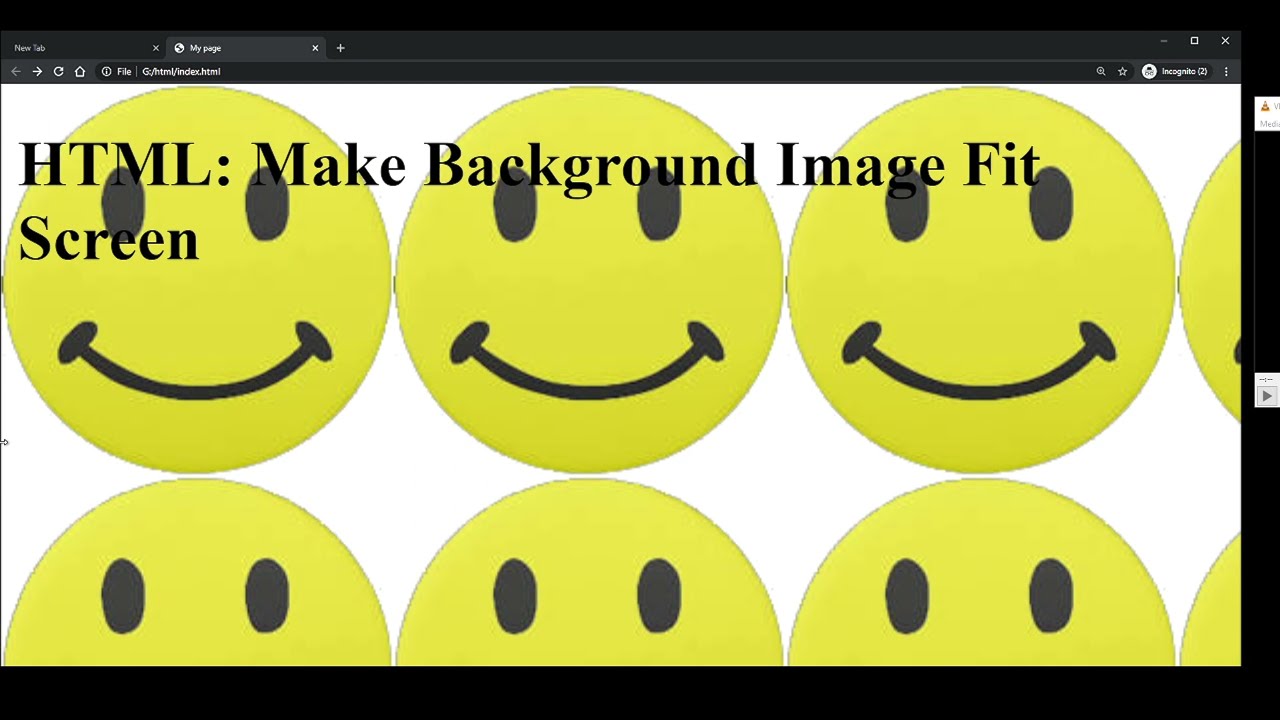
Task: Reload the index.html page
Action: click(x=58, y=72)
